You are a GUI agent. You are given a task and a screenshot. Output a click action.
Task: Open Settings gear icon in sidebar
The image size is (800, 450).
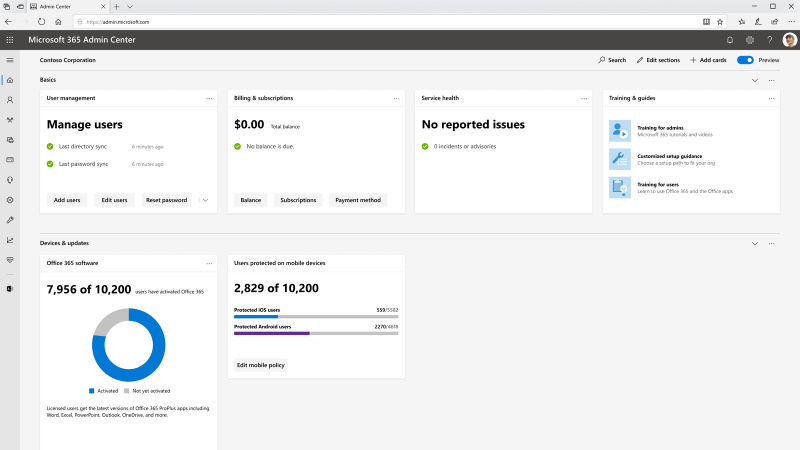coord(10,200)
